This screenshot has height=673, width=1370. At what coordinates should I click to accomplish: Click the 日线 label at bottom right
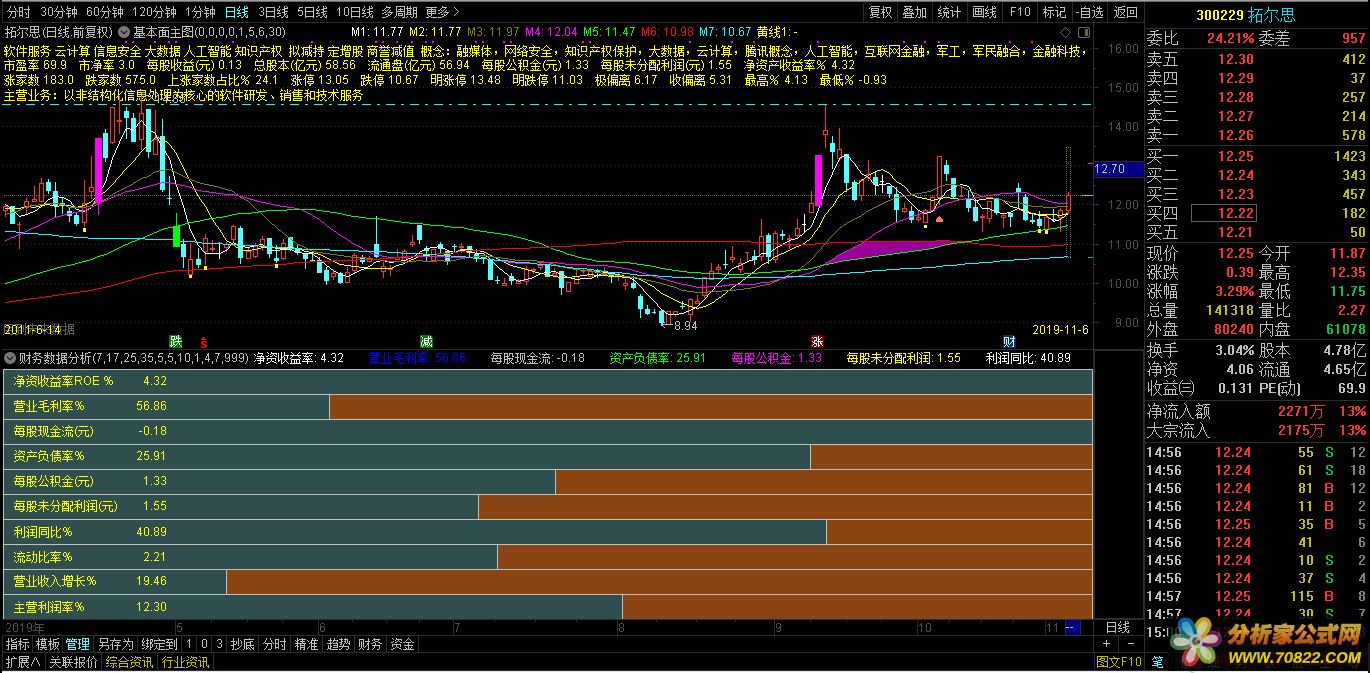coord(1118,627)
